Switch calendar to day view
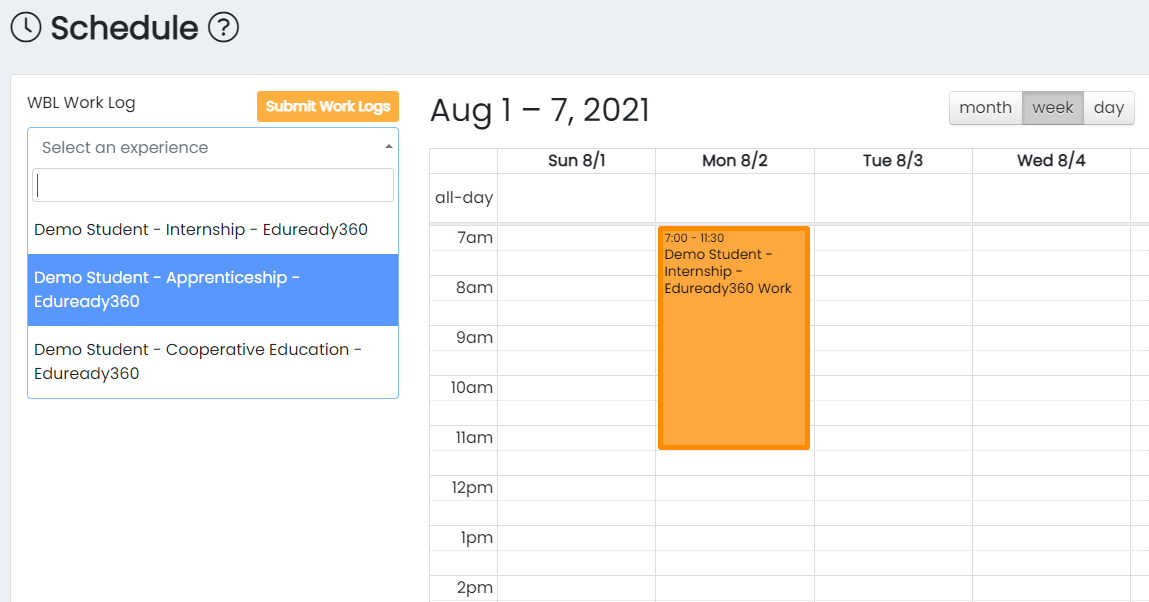Viewport: 1149px width, 602px height. tap(1109, 108)
